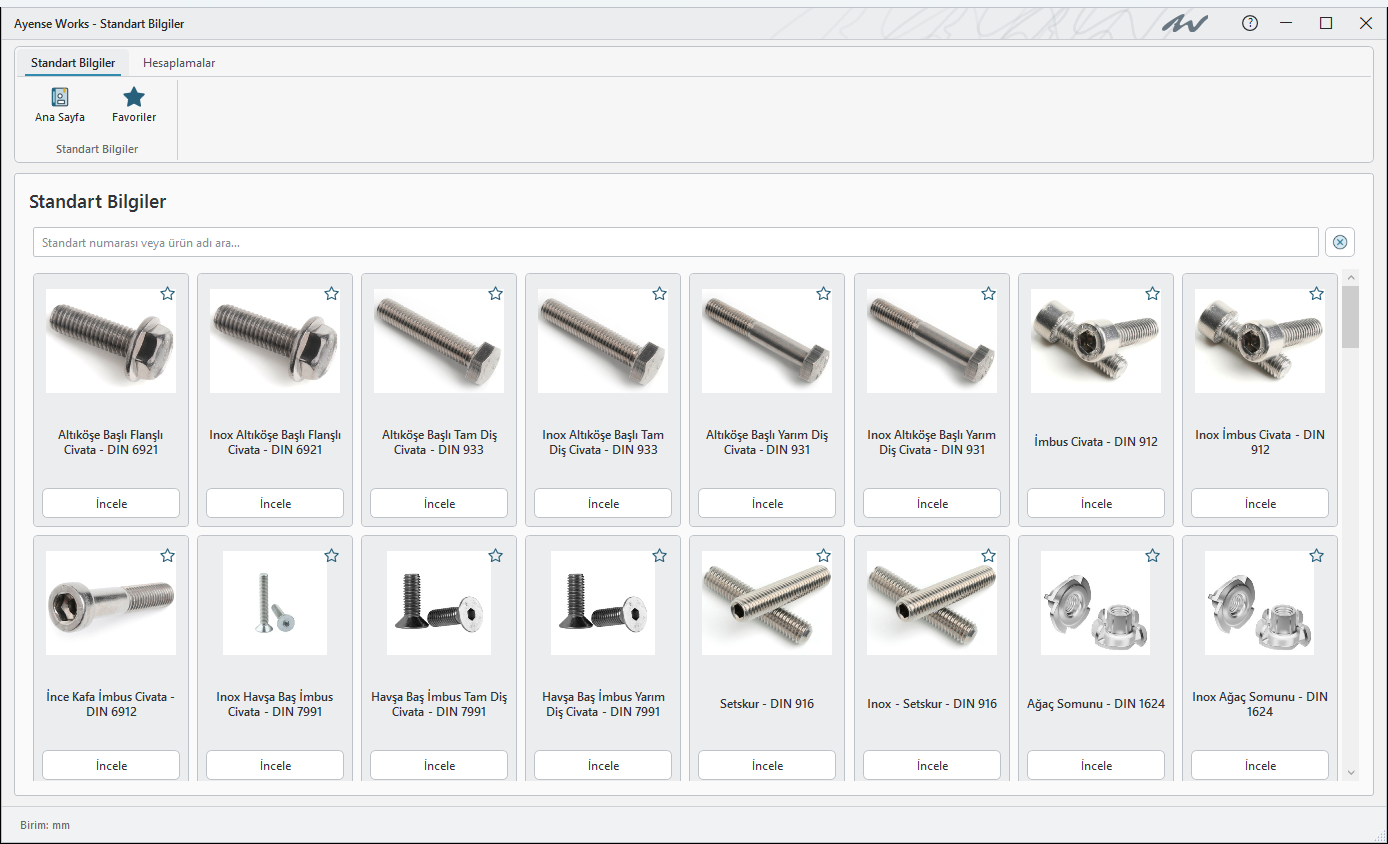
Task: Click the Birim: mm status bar text
Action: click(x=45, y=825)
